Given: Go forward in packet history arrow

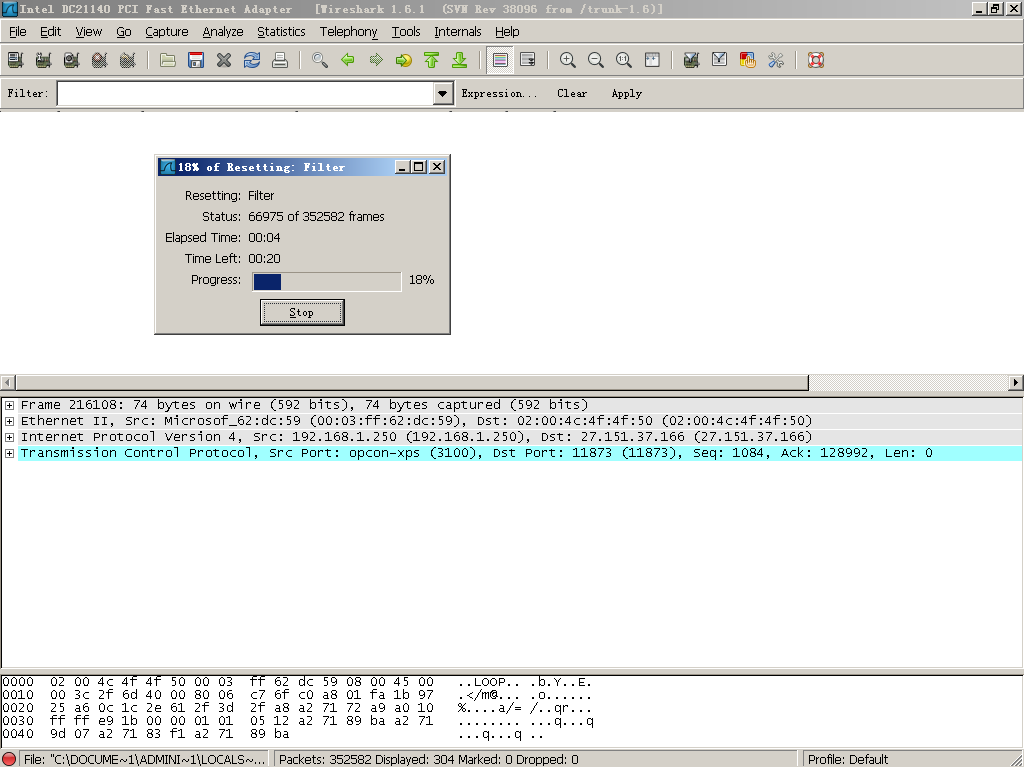Looking at the screenshot, I should 376,60.
